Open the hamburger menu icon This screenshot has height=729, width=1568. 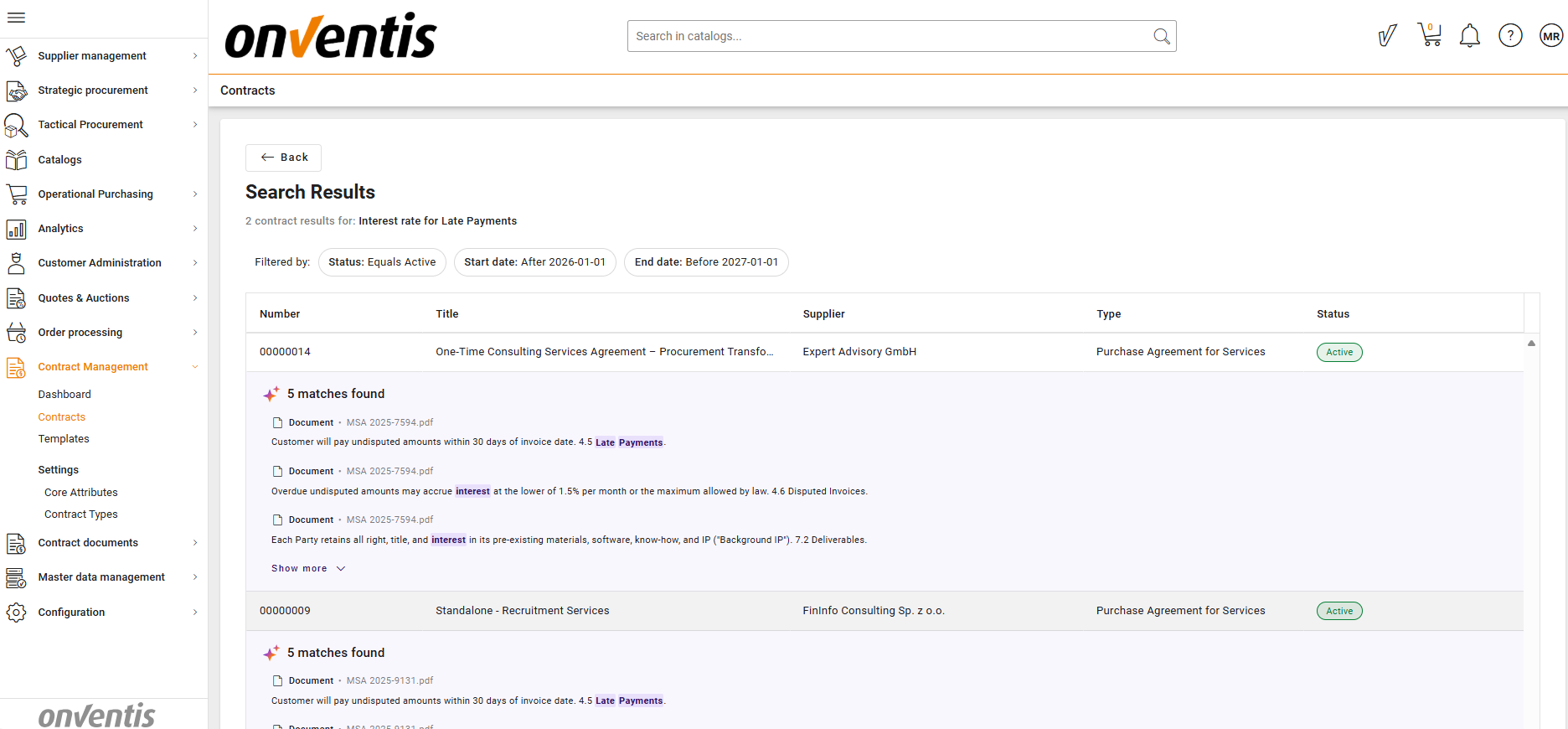coord(16,18)
